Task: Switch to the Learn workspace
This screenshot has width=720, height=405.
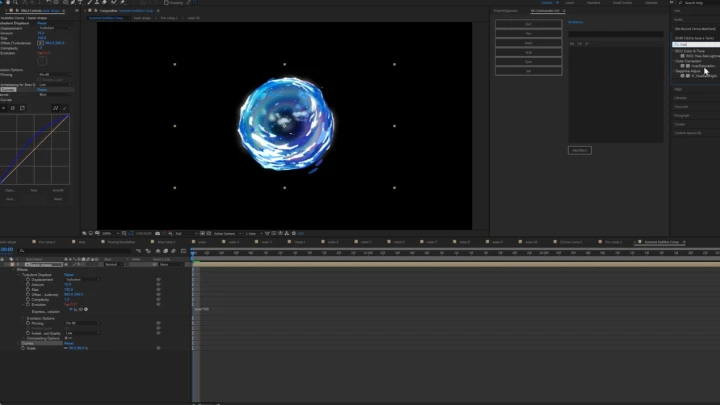Action: [x=569, y=3]
